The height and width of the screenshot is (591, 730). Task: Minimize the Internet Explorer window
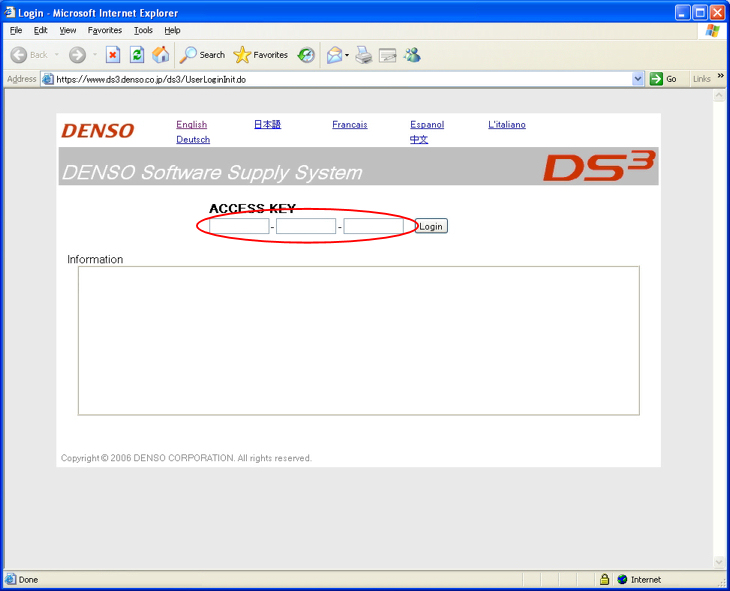pos(683,13)
